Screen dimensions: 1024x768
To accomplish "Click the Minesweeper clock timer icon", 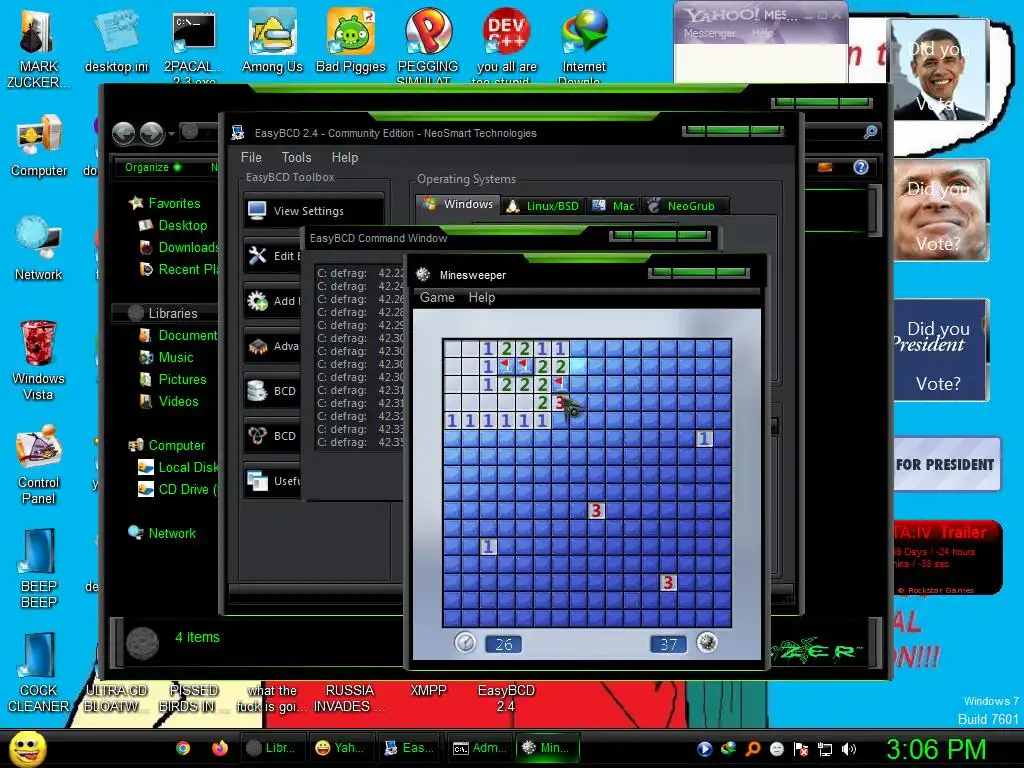I will [465, 643].
